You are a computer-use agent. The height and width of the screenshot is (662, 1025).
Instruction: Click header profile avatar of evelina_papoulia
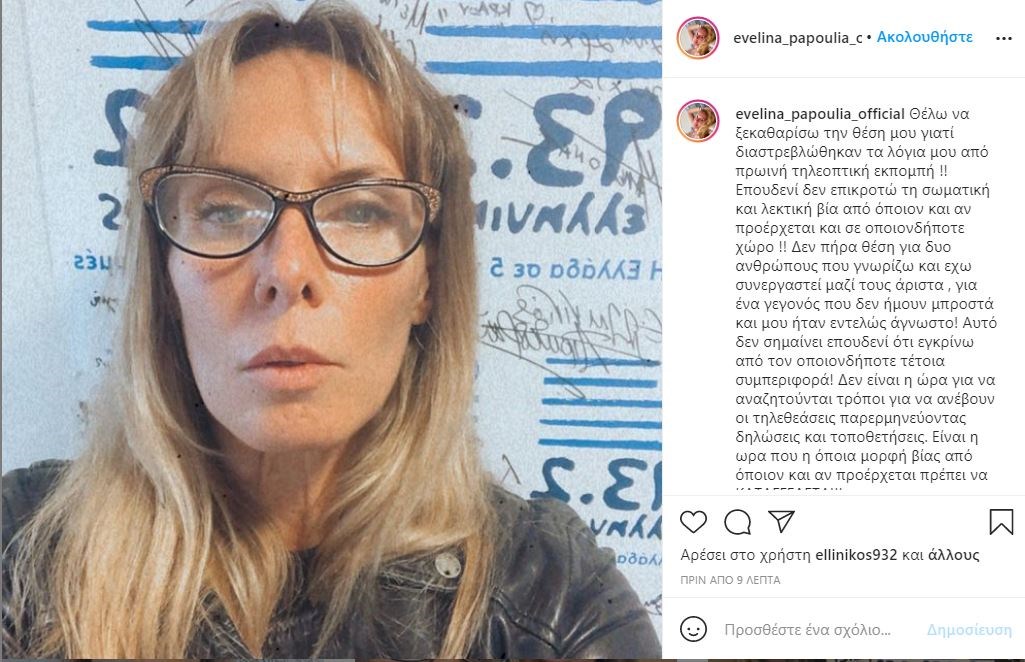tap(697, 38)
